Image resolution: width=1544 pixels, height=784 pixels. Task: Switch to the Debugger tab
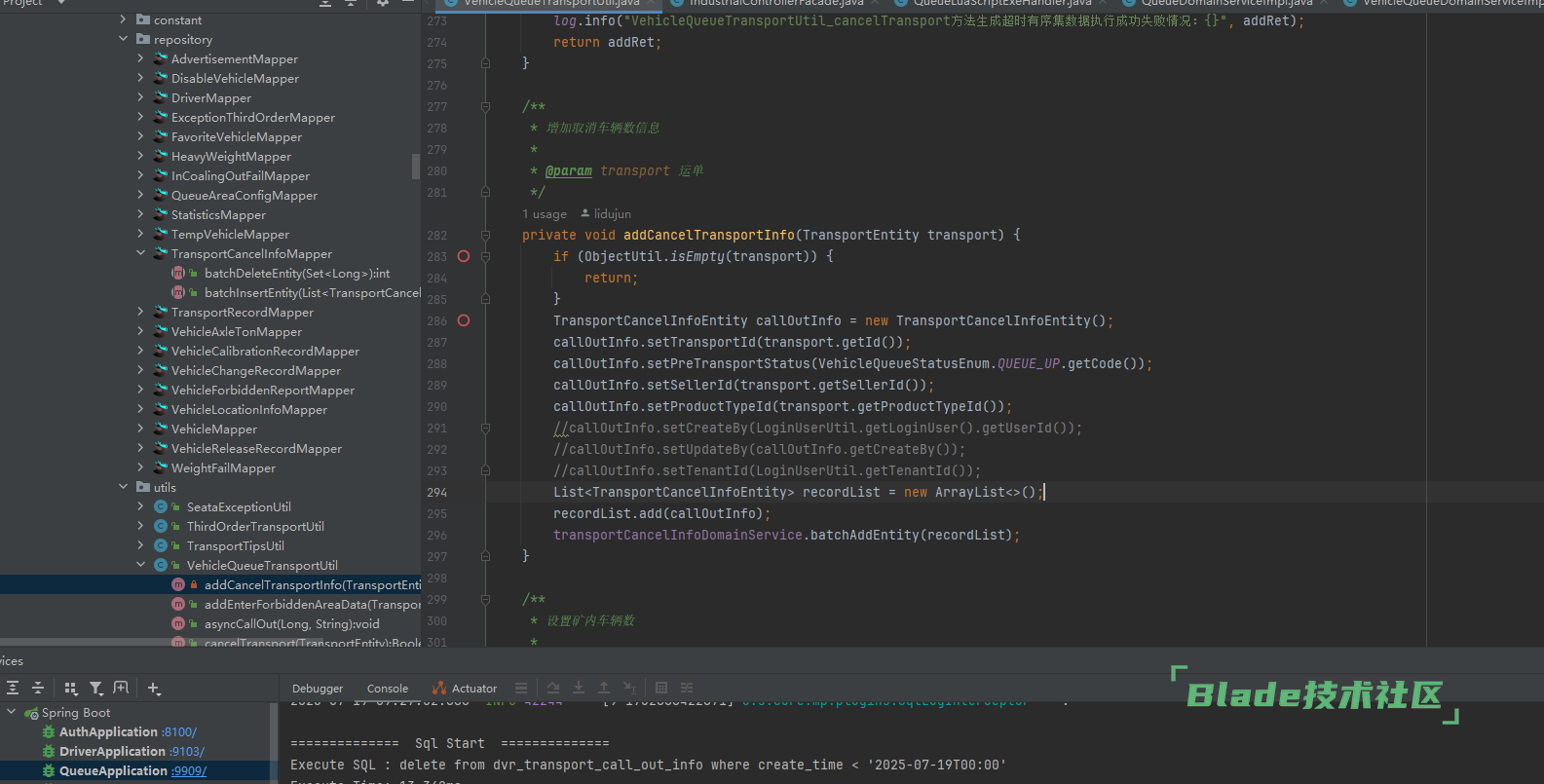(x=318, y=689)
